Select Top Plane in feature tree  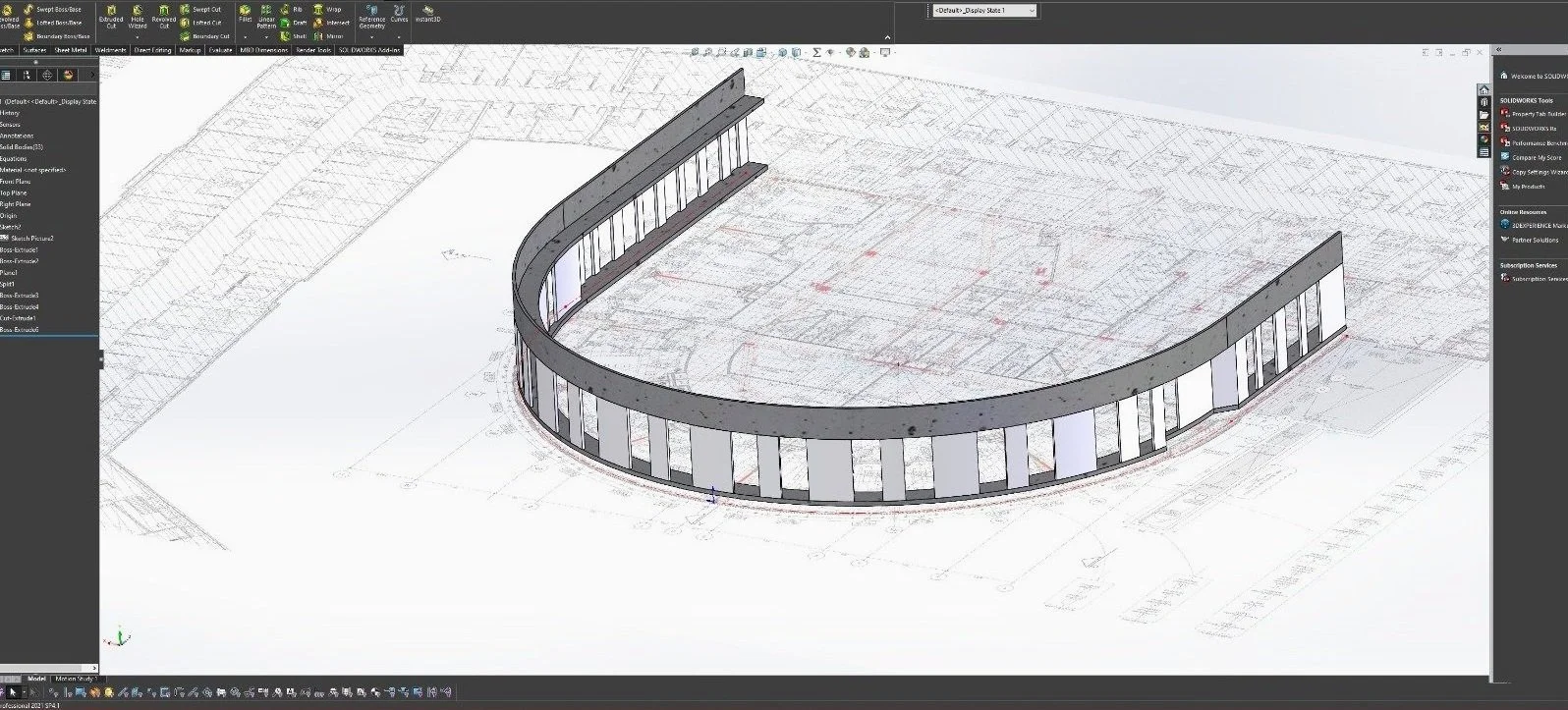pos(15,192)
